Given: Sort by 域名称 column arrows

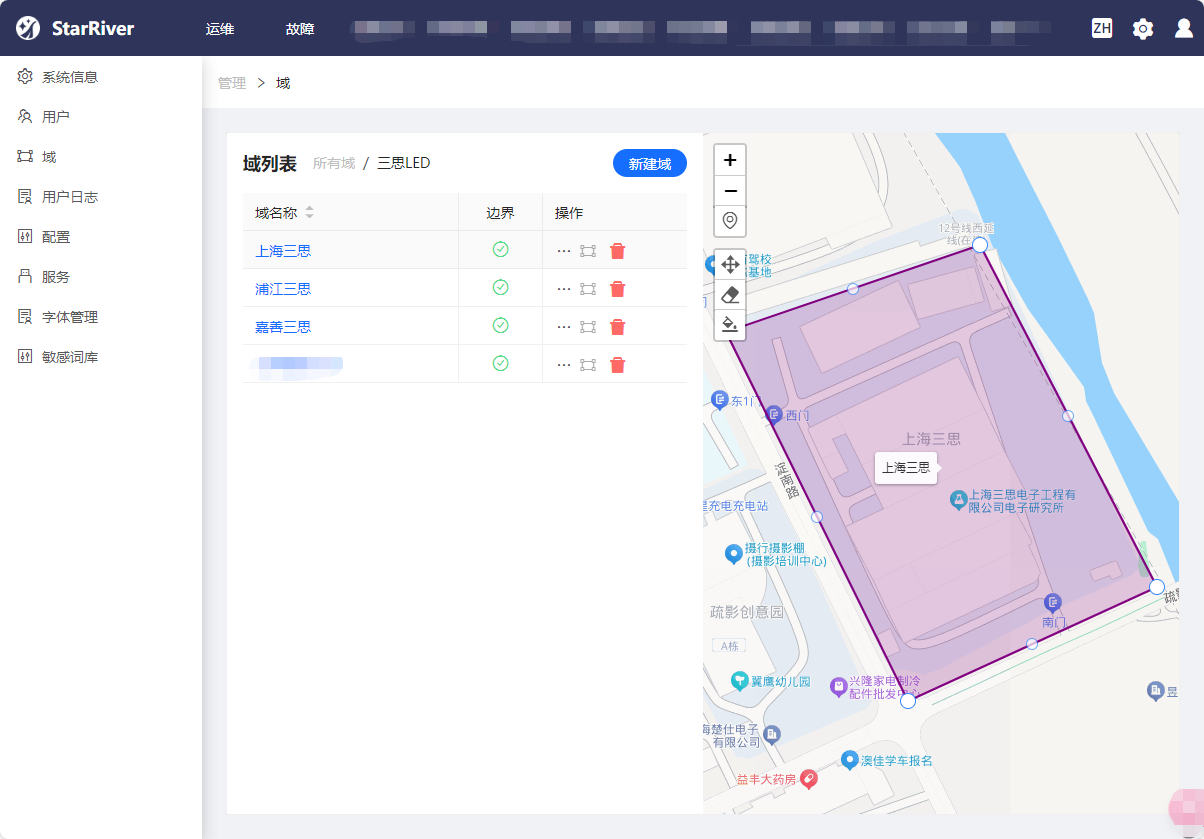Looking at the screenshot, I should tap(309, 213).
